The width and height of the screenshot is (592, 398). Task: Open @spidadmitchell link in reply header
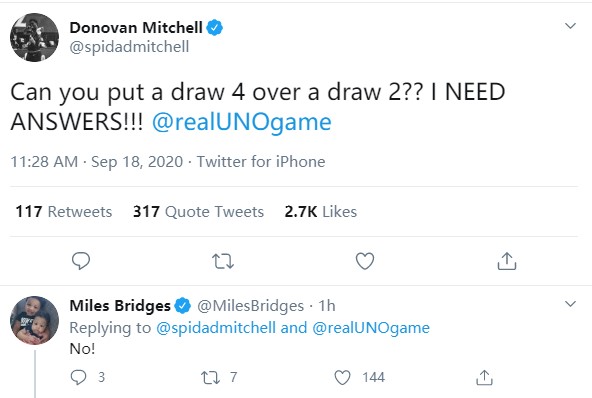[x=216, y=328]
